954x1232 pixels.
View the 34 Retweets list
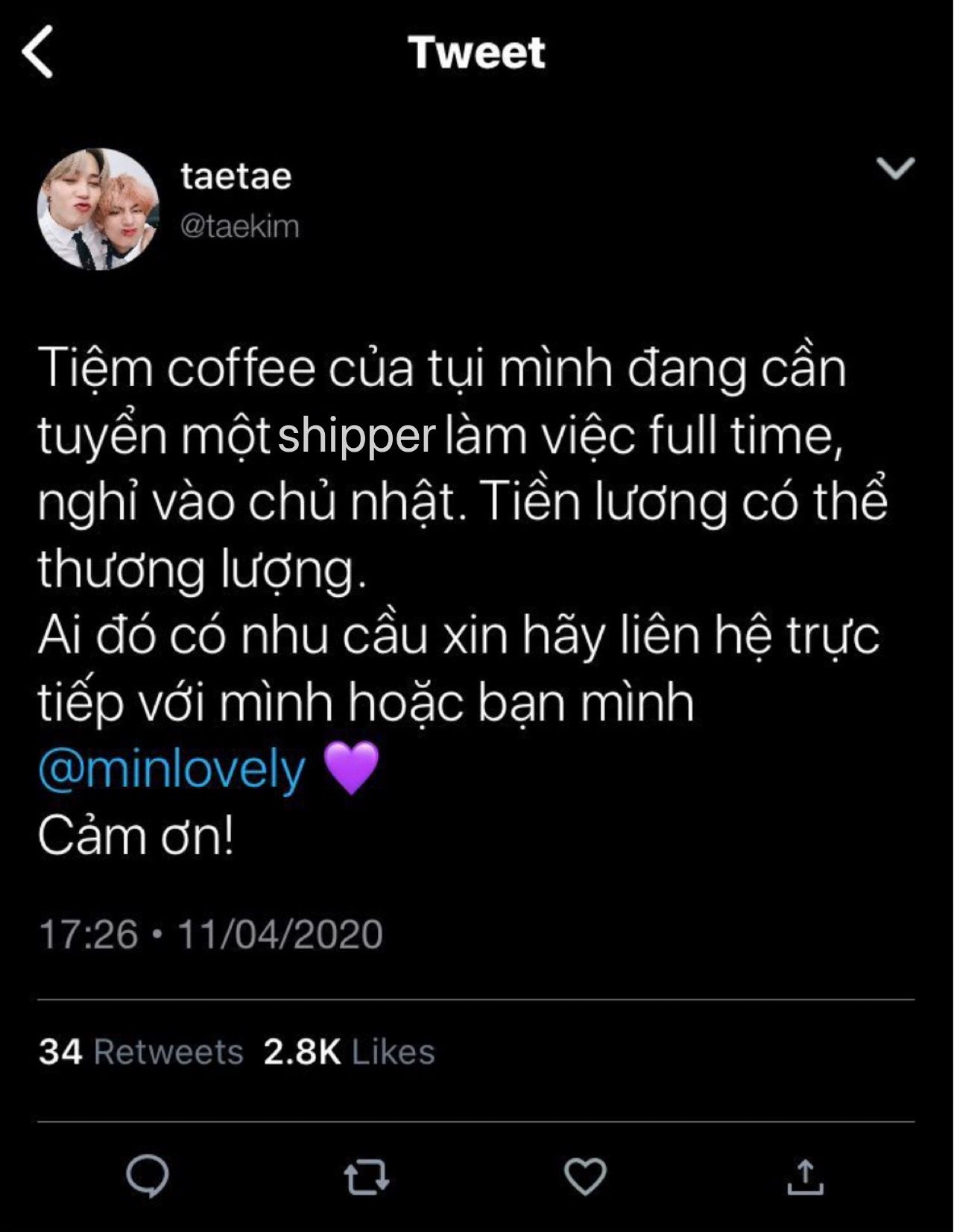[141, 1052]
